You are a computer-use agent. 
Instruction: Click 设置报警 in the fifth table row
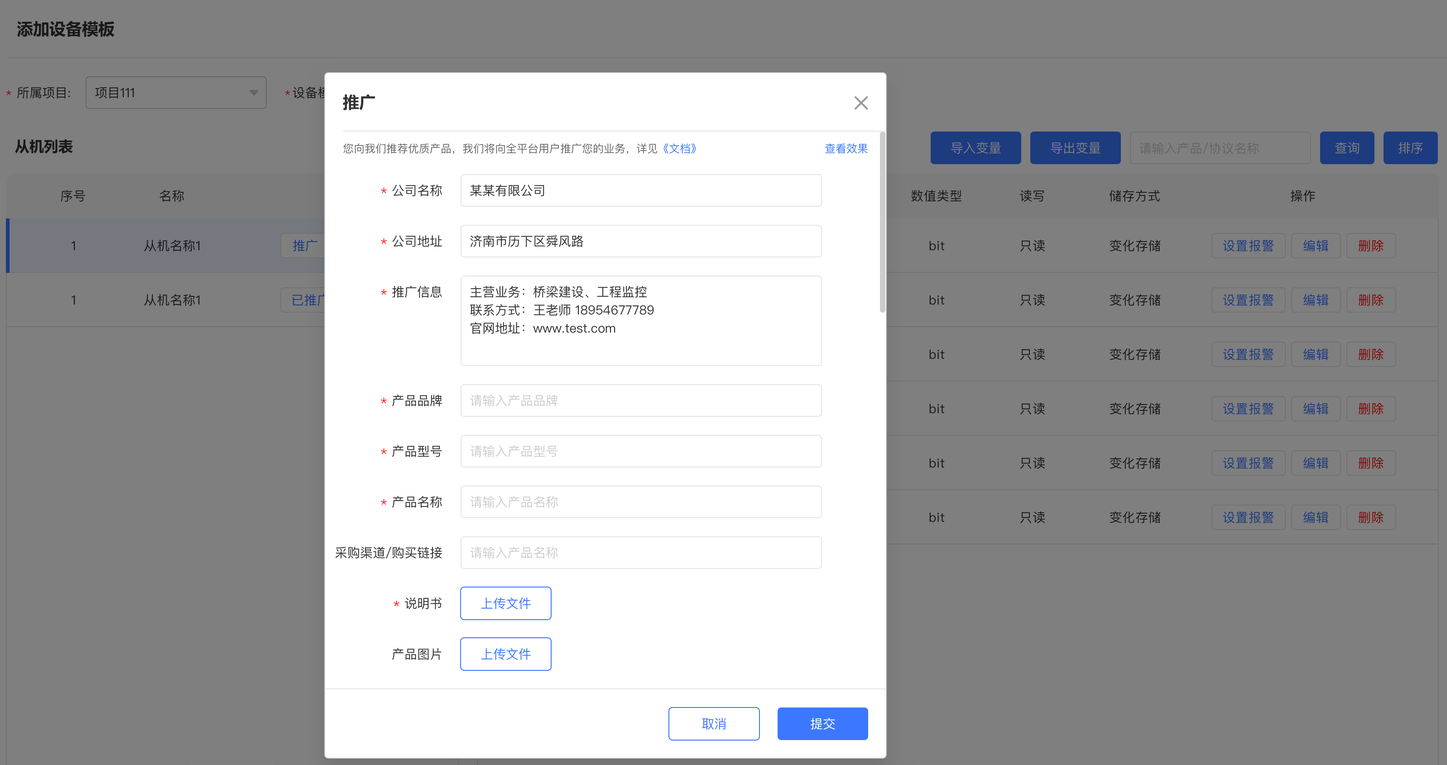(x=1248, y=463)
